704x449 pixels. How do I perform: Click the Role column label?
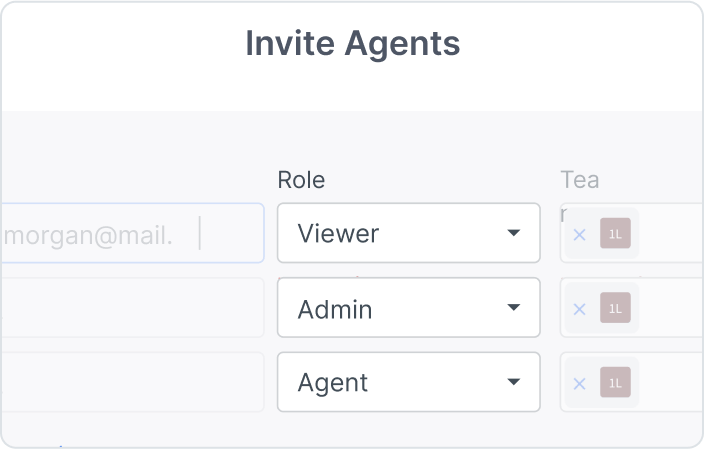coord(301,180)
